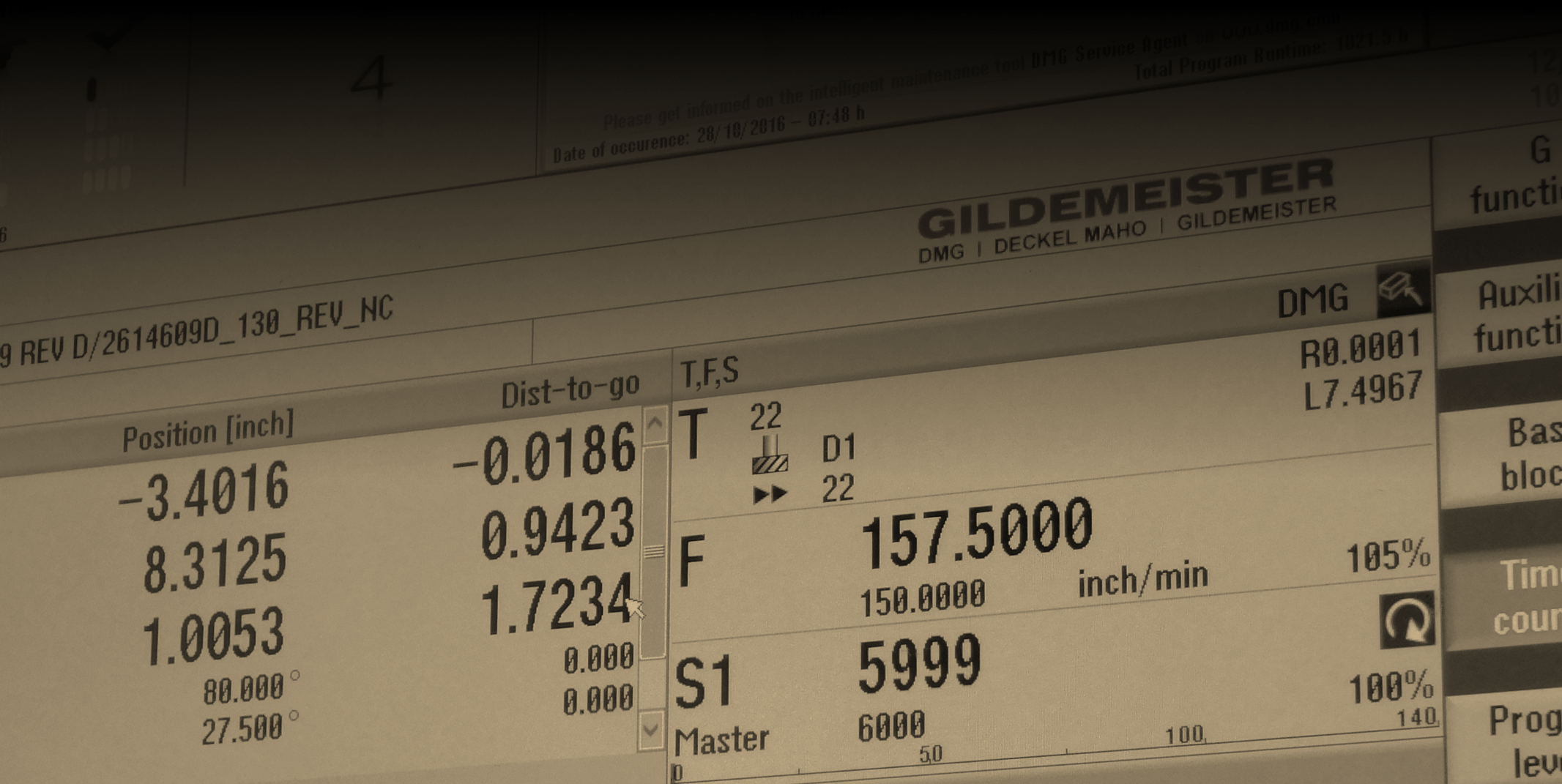The width and height of the screenshot is (1562, 784).
Task: Click the milling tool symbol beside D1
Action: pyautogui.click(x=770, y=455)
